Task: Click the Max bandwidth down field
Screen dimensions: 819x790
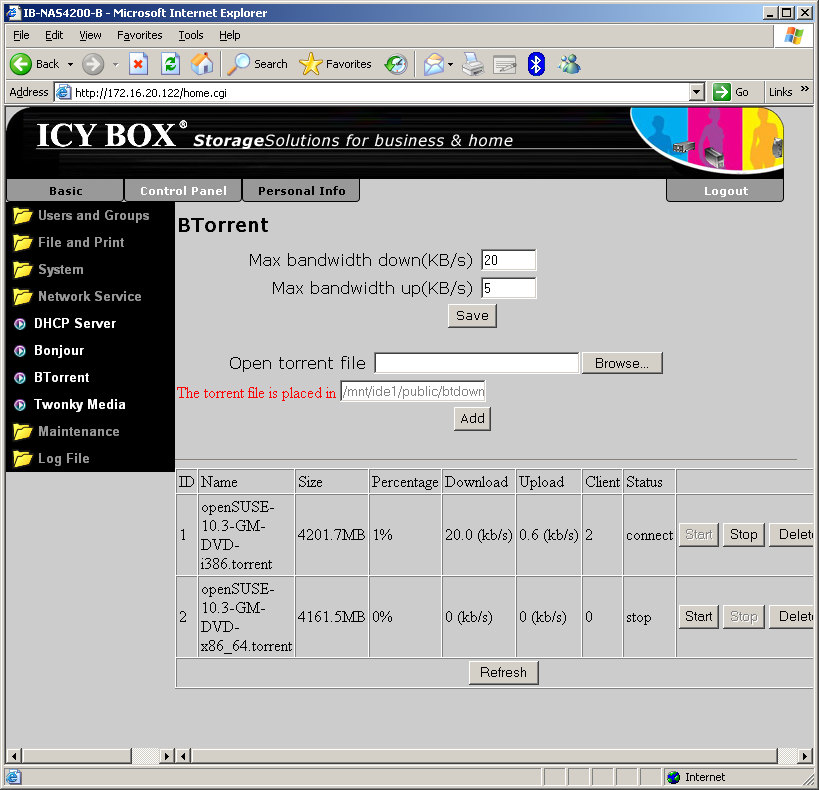Action: (508, 260)
